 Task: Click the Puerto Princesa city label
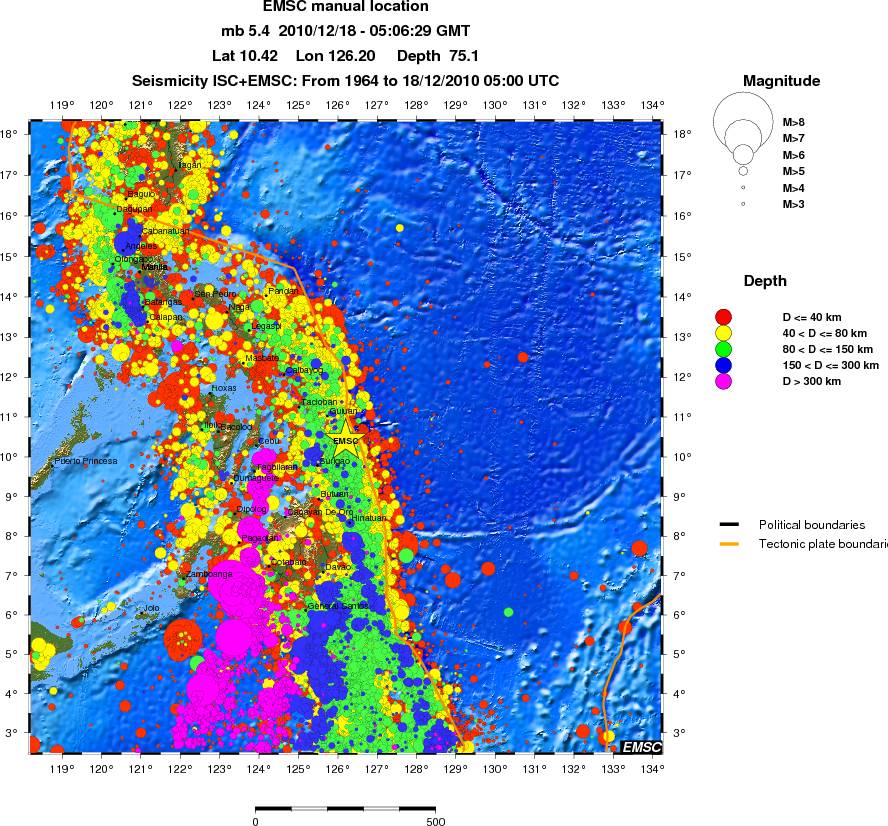[x=86, y=461]
